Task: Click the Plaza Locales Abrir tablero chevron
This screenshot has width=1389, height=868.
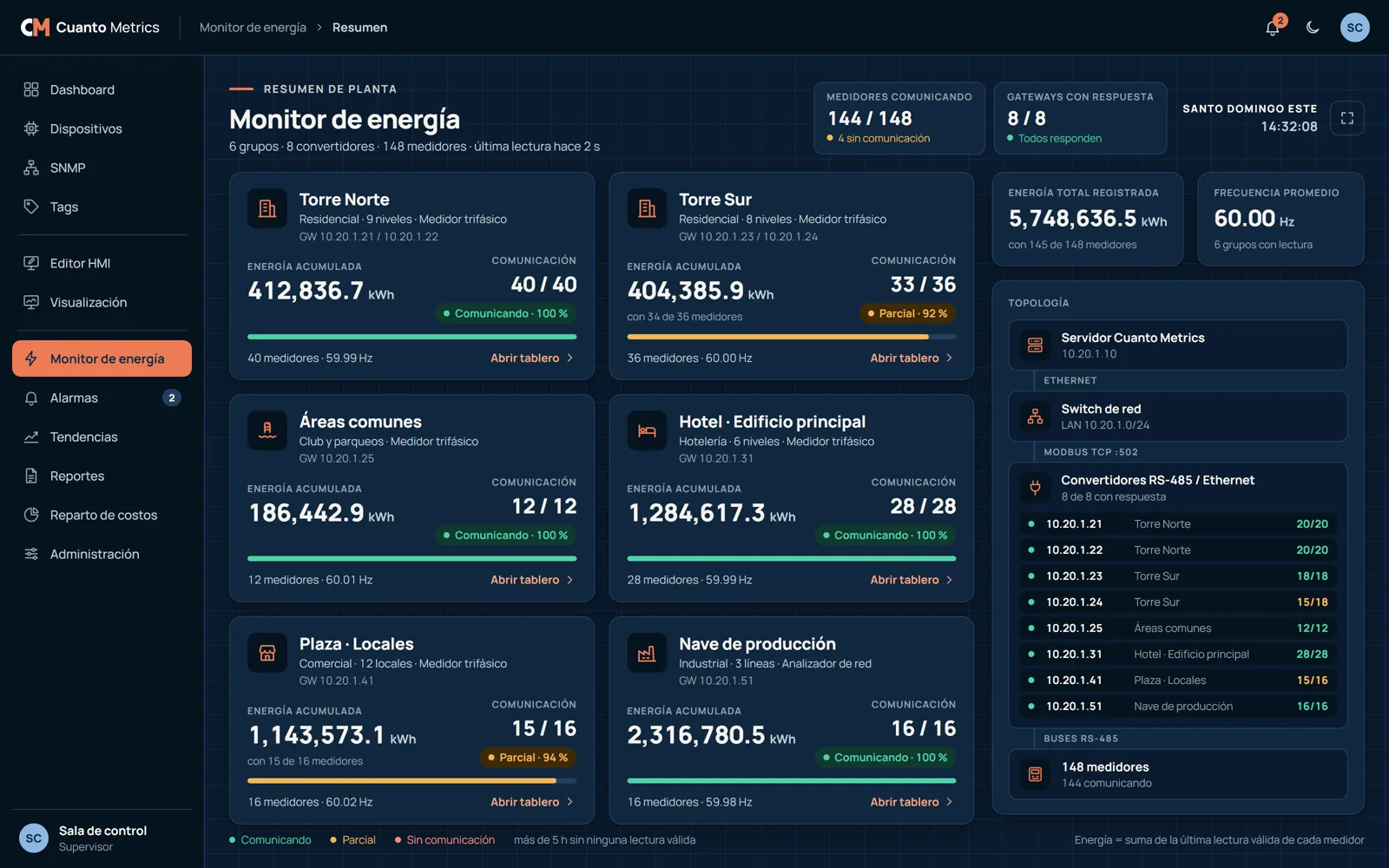Action: pos(569,802)
